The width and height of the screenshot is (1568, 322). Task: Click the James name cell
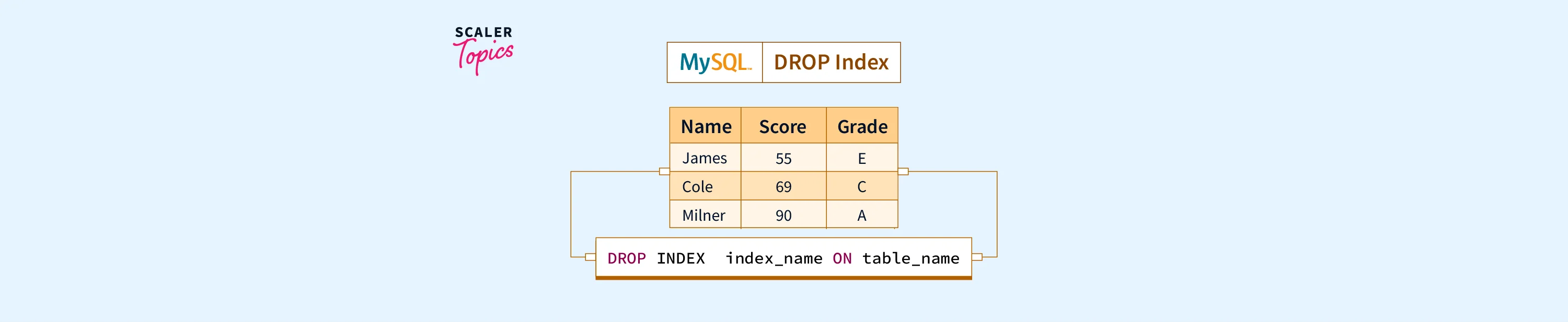pyautogui.click(x=704, y=158)
